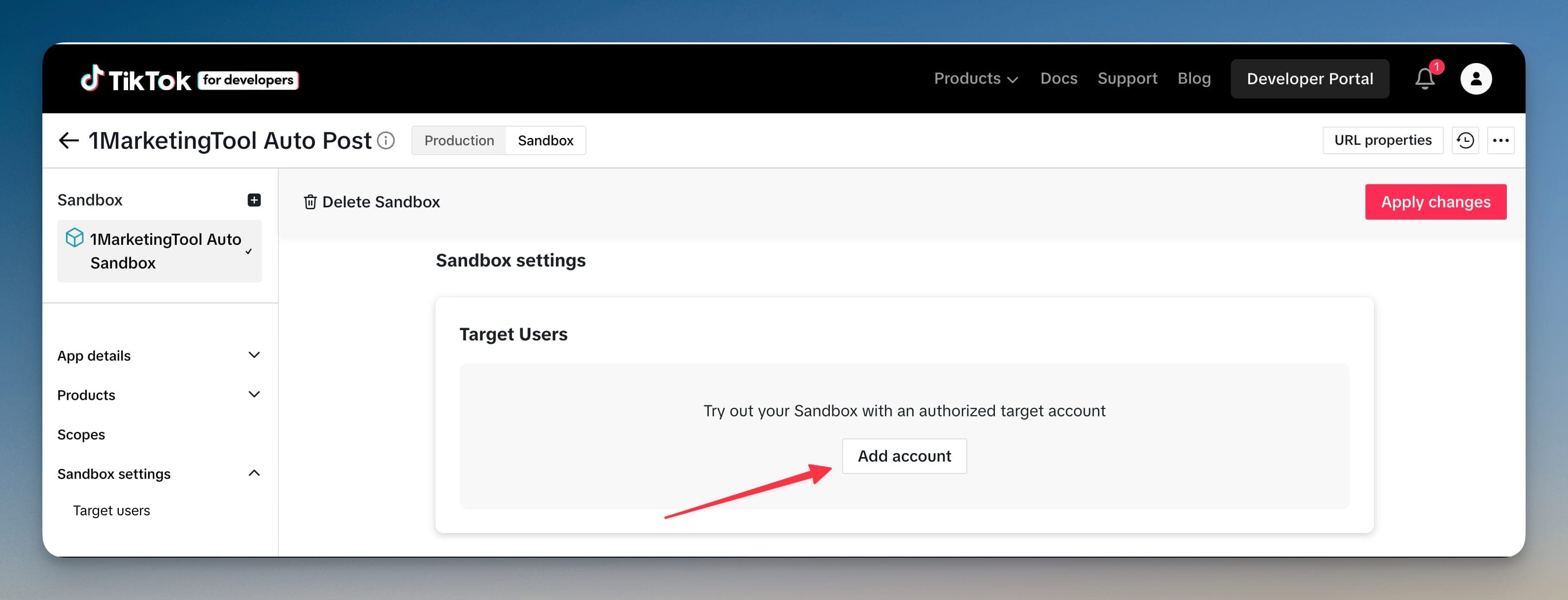Screen dimensions: 1568x600
Task: Open the version history clock icon
Action: pos(1465,140)
